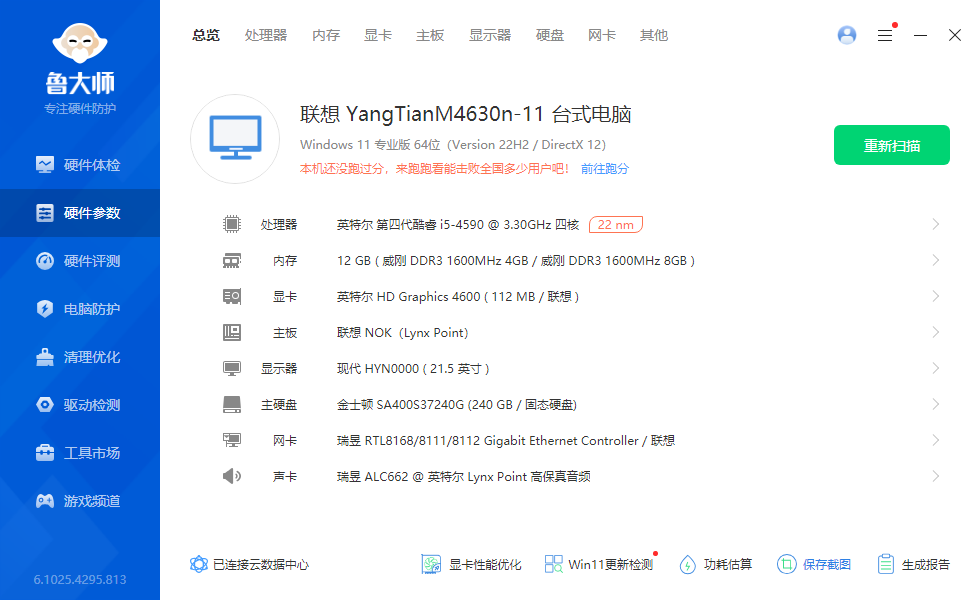This screenshot has width=980, height=600.
Task: Click the 22 nm badge
Action: [x=616, y=224]
